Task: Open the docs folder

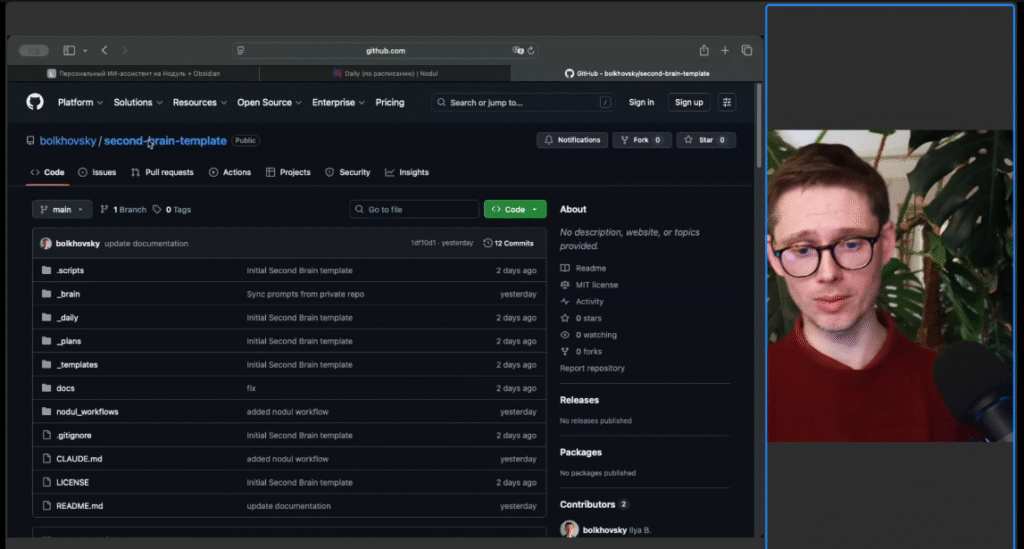Action: click(65, 388)
